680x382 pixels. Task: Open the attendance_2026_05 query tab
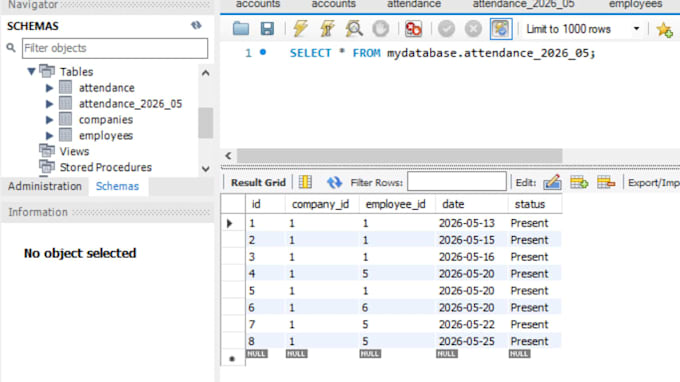click(523, 5)
